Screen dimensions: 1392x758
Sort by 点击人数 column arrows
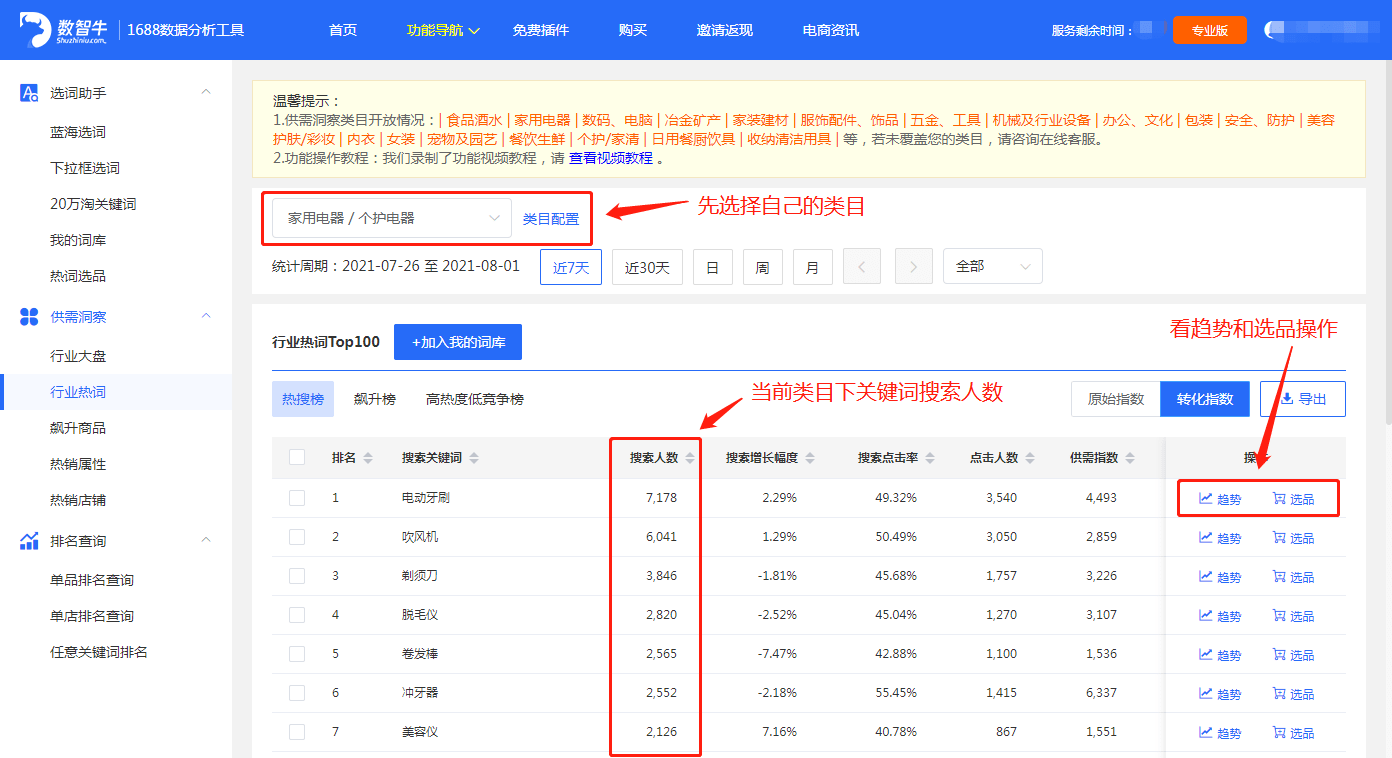[x=1030, y=458]
